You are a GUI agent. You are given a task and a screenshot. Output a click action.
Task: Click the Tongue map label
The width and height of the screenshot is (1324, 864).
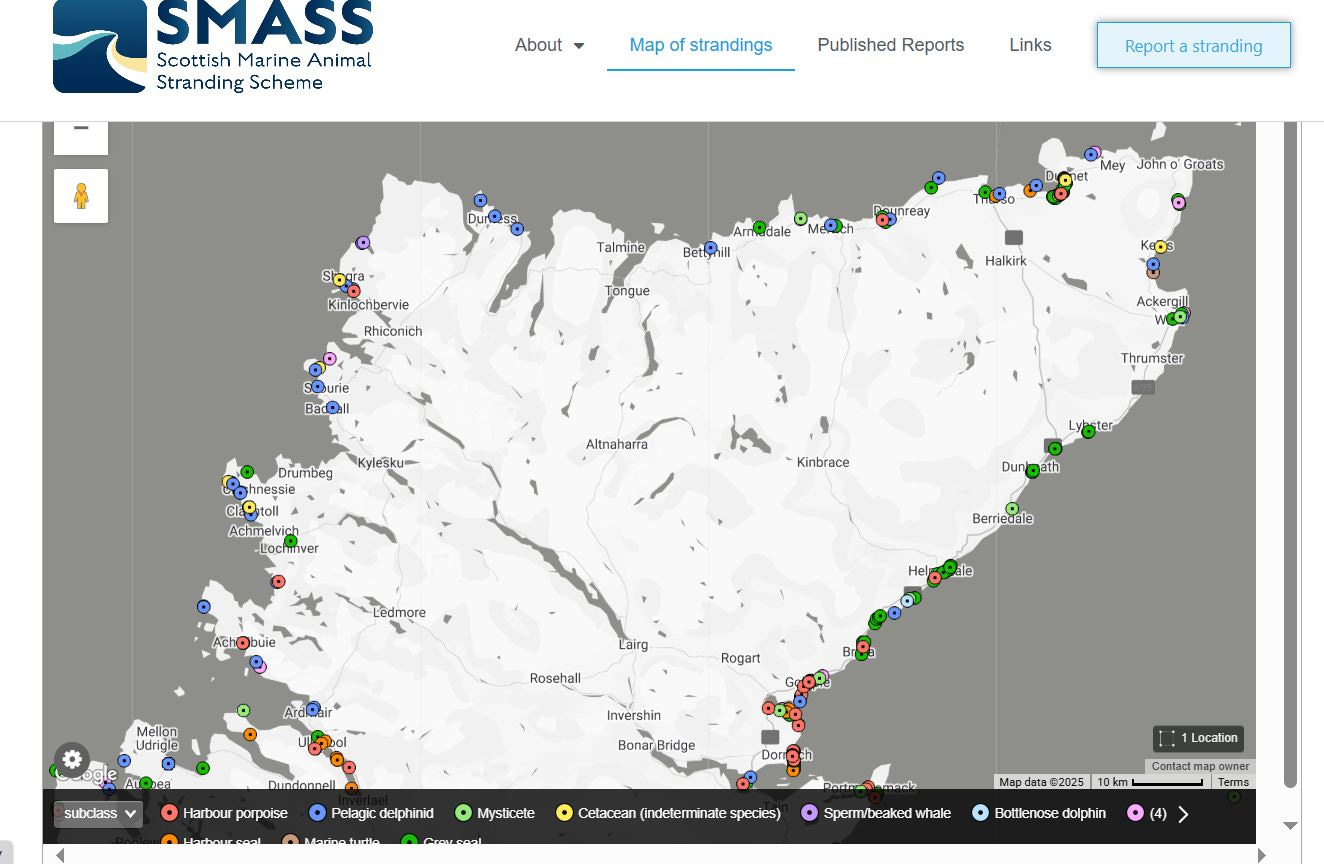coord(627,291)
